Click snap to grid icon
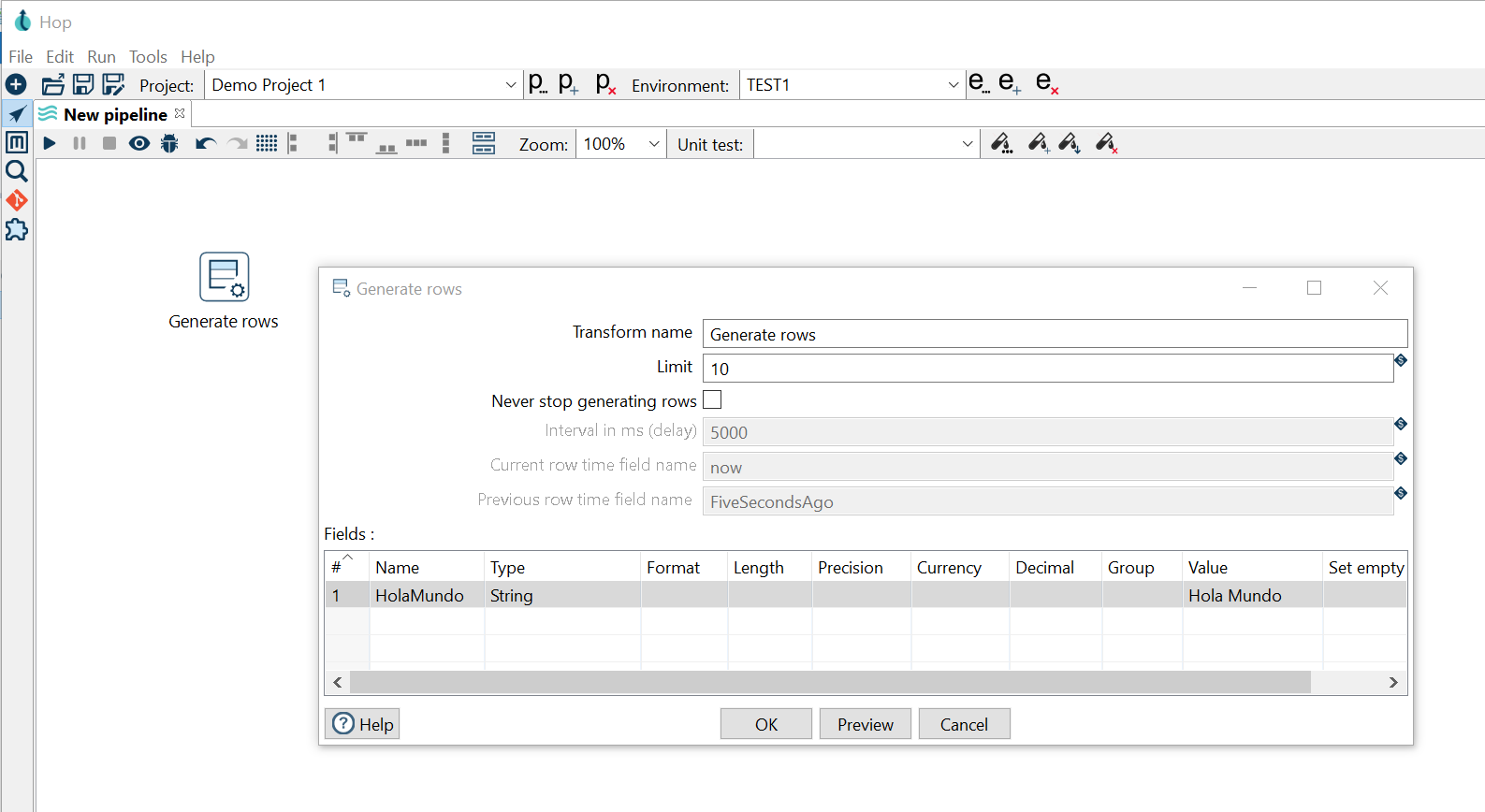The height and width of the screenshot is (812, 1485). click(x=267, y=143)
